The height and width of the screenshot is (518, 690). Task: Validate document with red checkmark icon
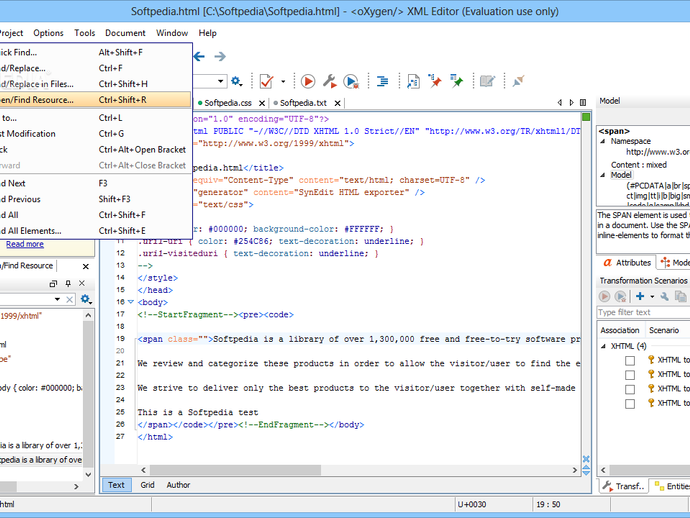click(267, 81)
